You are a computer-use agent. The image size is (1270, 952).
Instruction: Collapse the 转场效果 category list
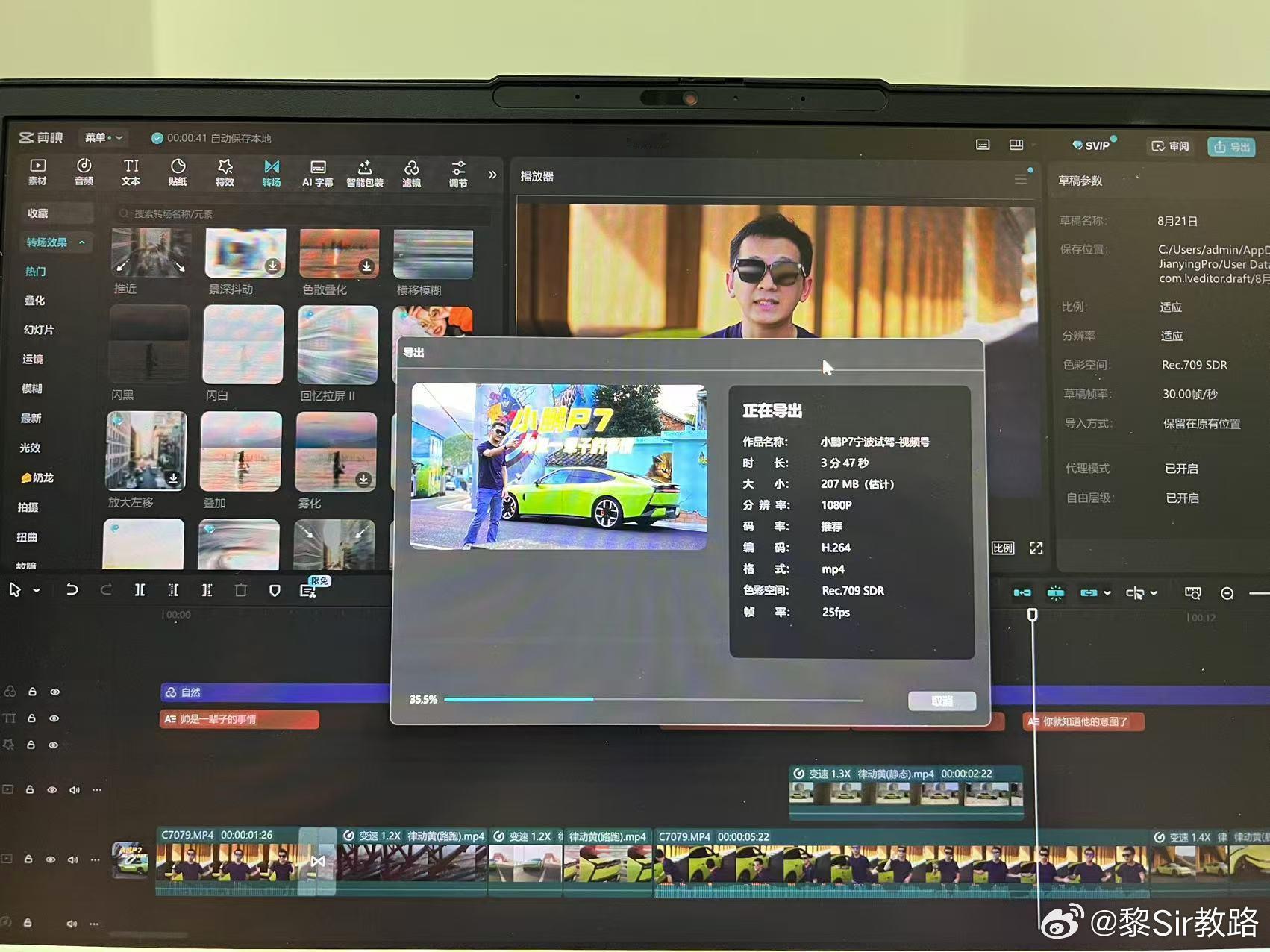82,242
